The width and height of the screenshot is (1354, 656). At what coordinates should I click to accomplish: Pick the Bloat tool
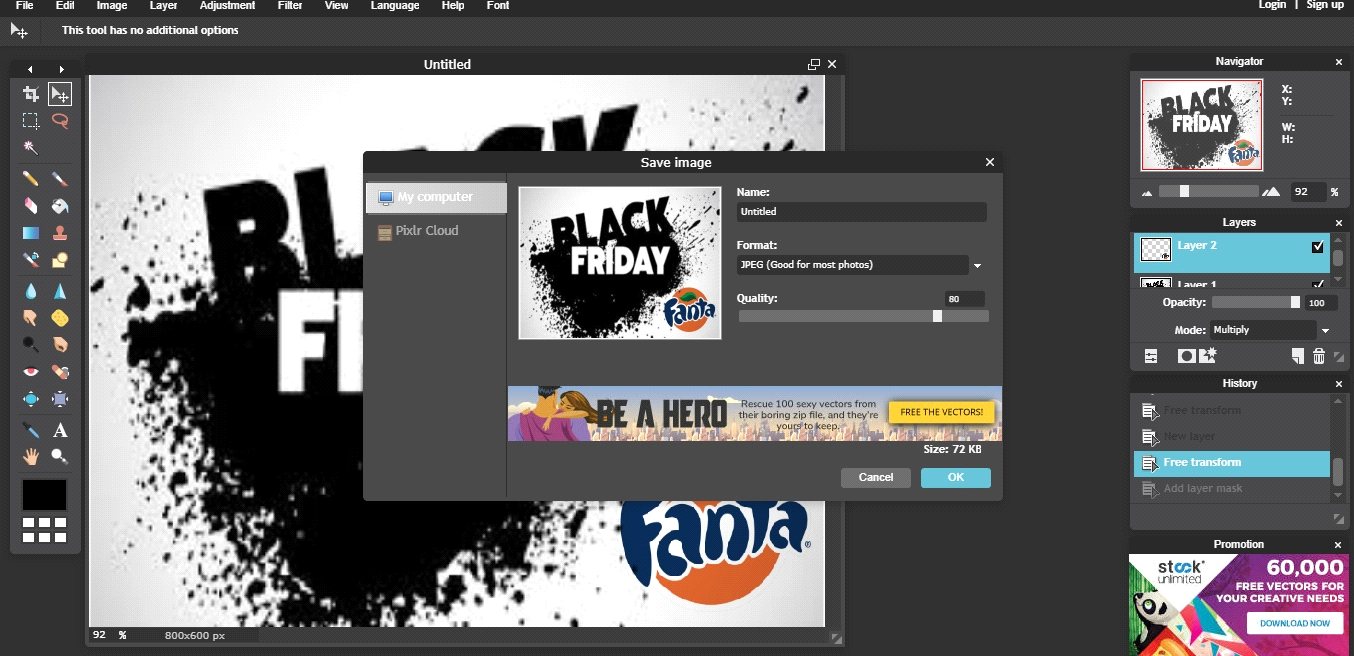31,399
